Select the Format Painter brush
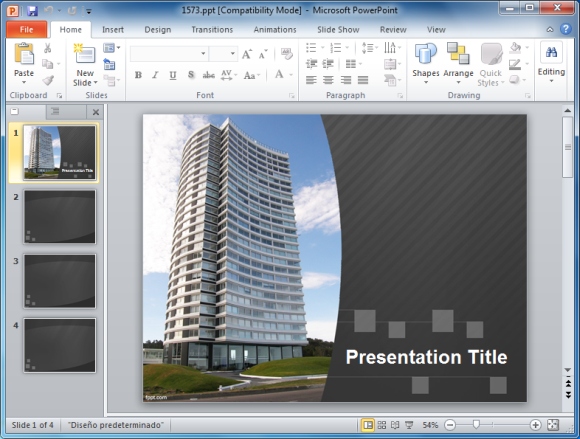 [x=48, y=80]
